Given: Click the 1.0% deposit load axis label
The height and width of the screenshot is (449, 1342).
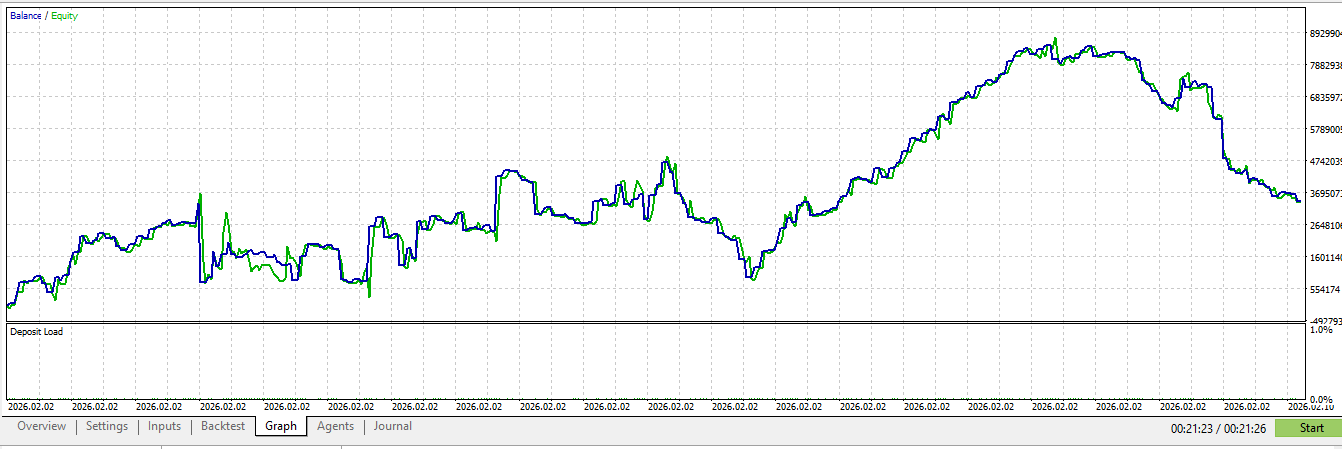Looking at the screenshot, I should point(1320,329).
